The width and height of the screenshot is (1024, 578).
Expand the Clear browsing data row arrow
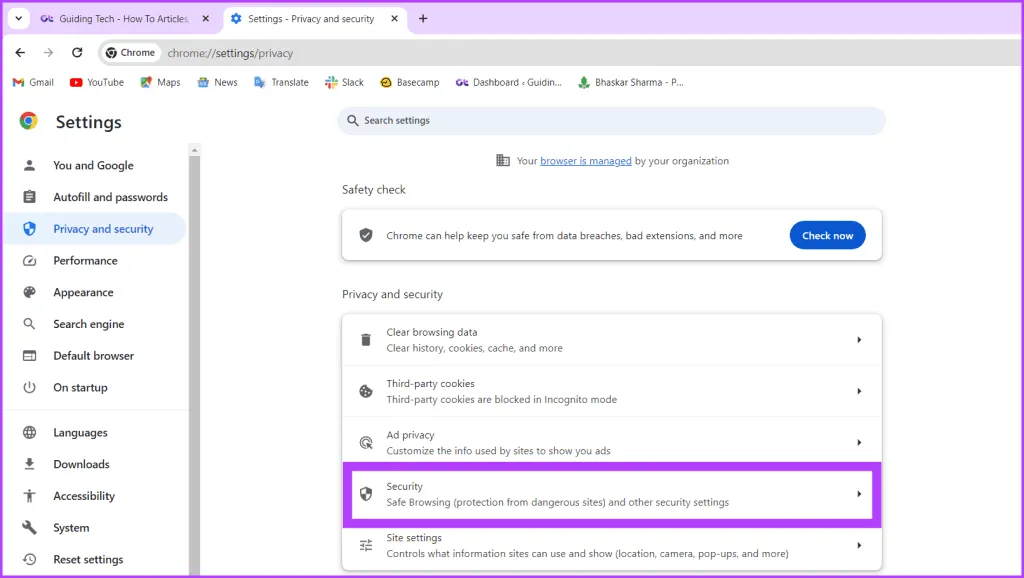(x=859, y=340)
